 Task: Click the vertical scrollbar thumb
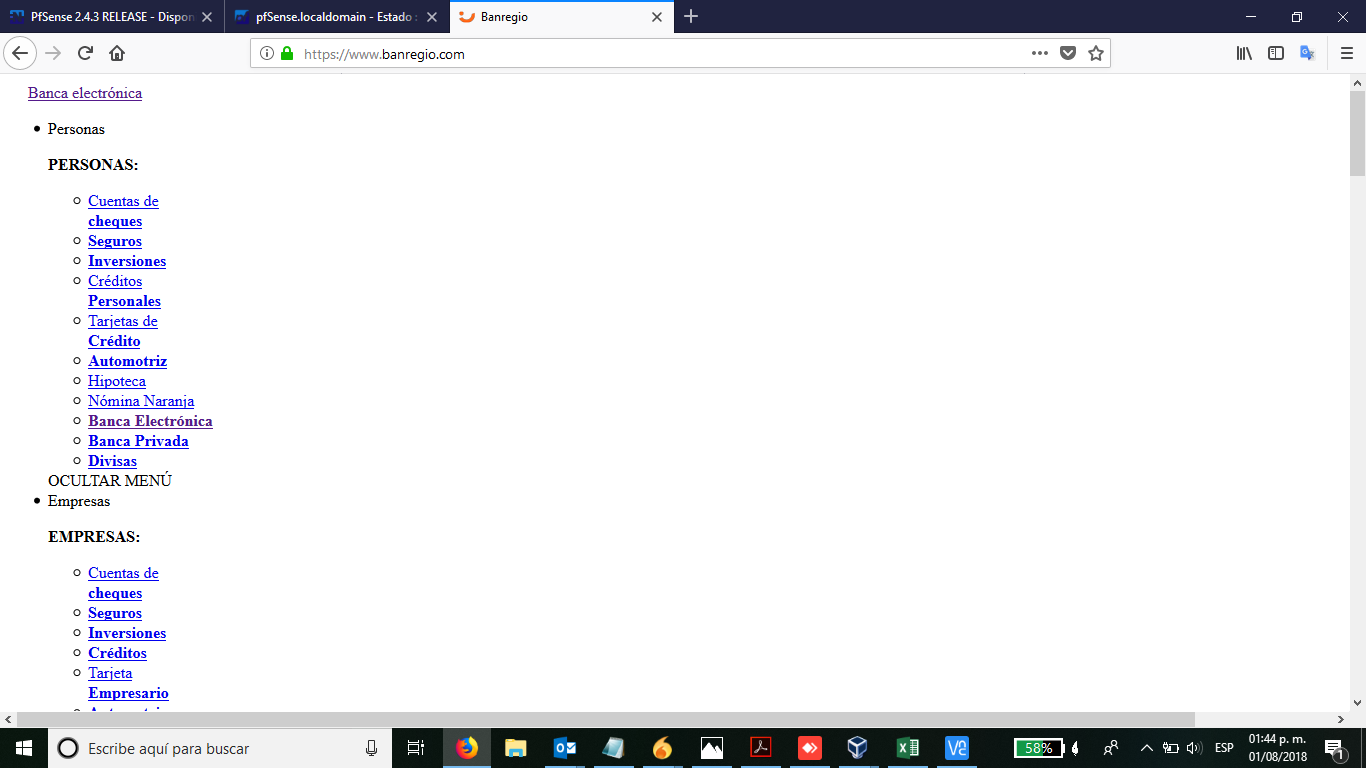[x=1357, y=132]
